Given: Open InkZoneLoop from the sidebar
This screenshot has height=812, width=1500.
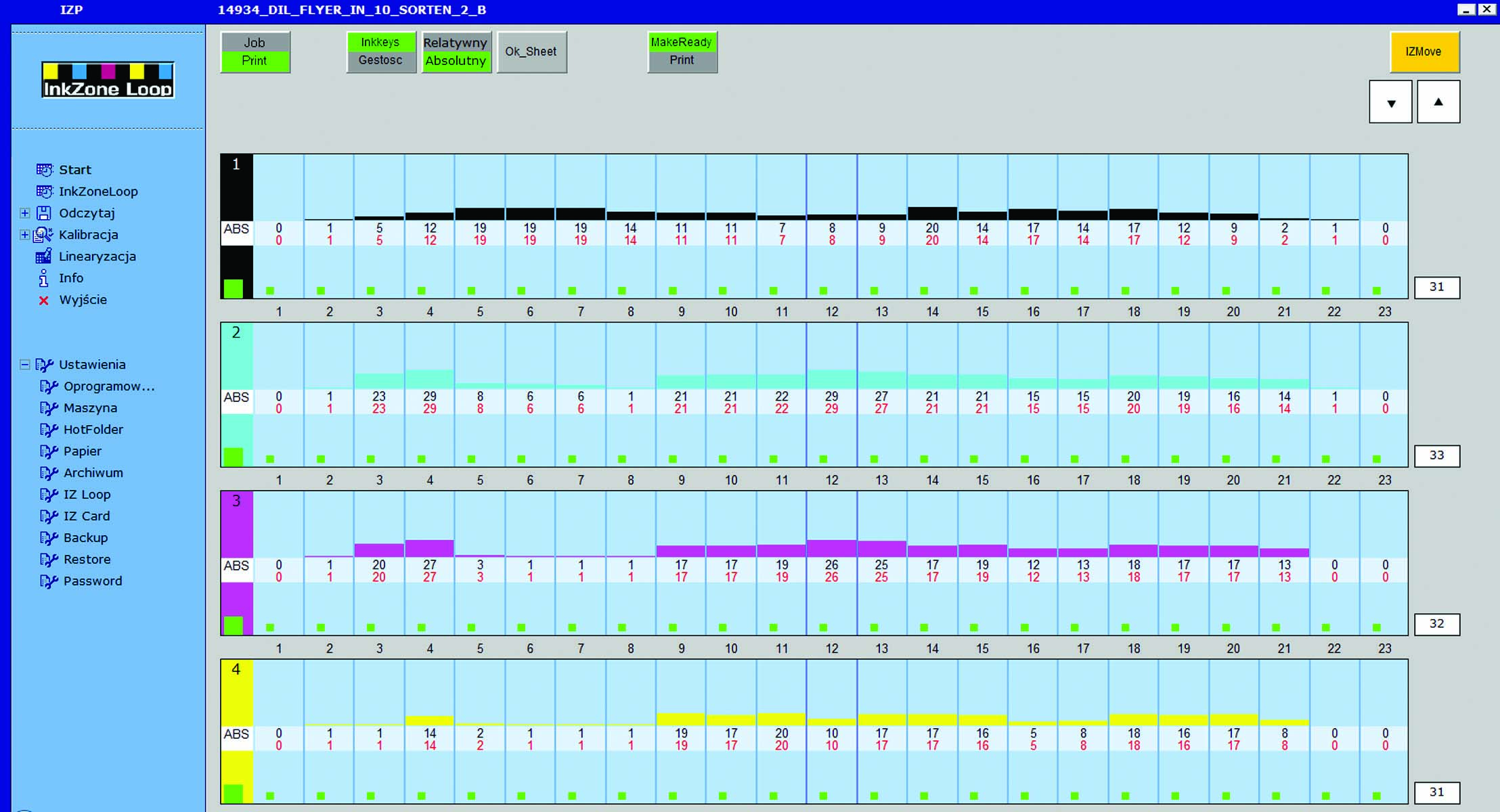Looking at the screenshot, I should (97, 191).
